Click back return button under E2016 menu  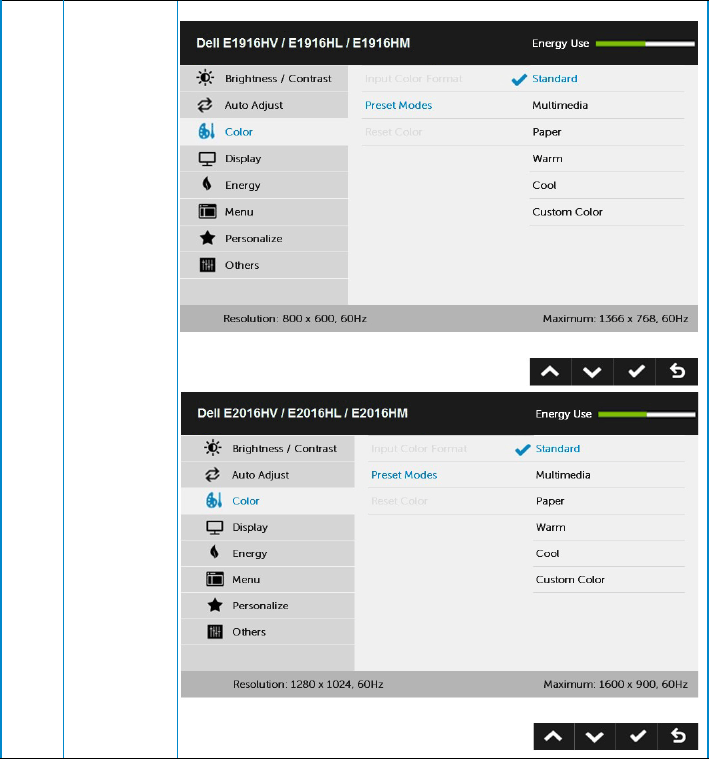coord(678,736)
